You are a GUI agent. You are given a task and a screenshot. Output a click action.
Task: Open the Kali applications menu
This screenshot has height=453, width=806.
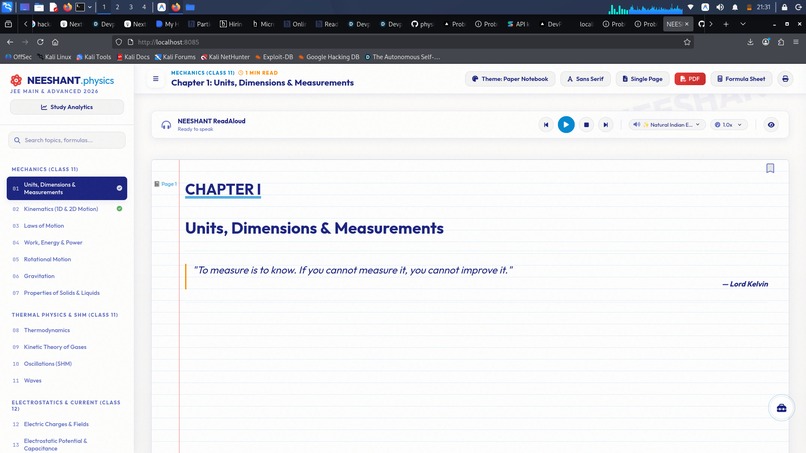7,7
